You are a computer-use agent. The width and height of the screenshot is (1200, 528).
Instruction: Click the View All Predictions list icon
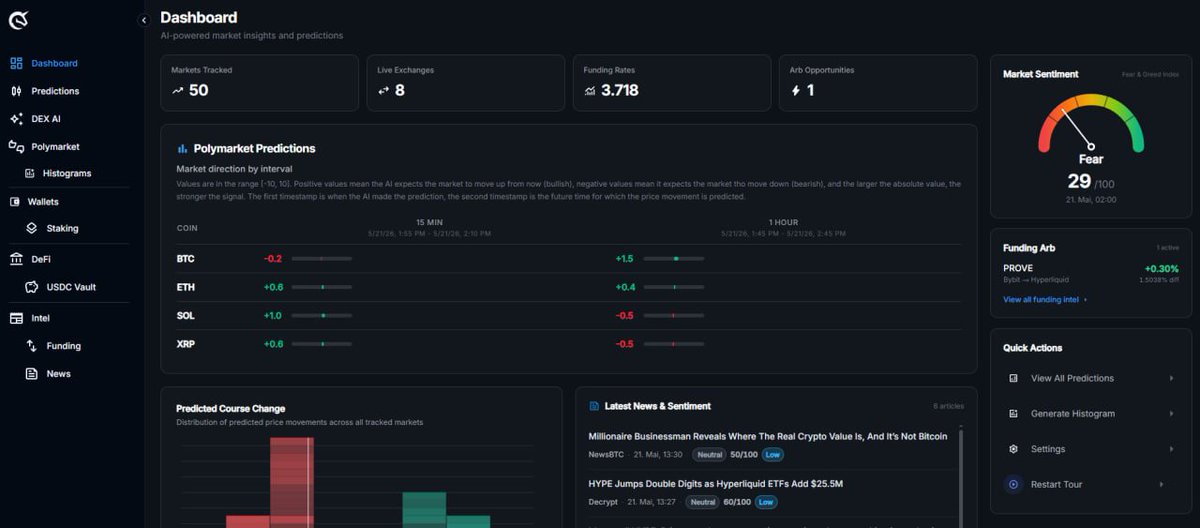[1013, 378]
